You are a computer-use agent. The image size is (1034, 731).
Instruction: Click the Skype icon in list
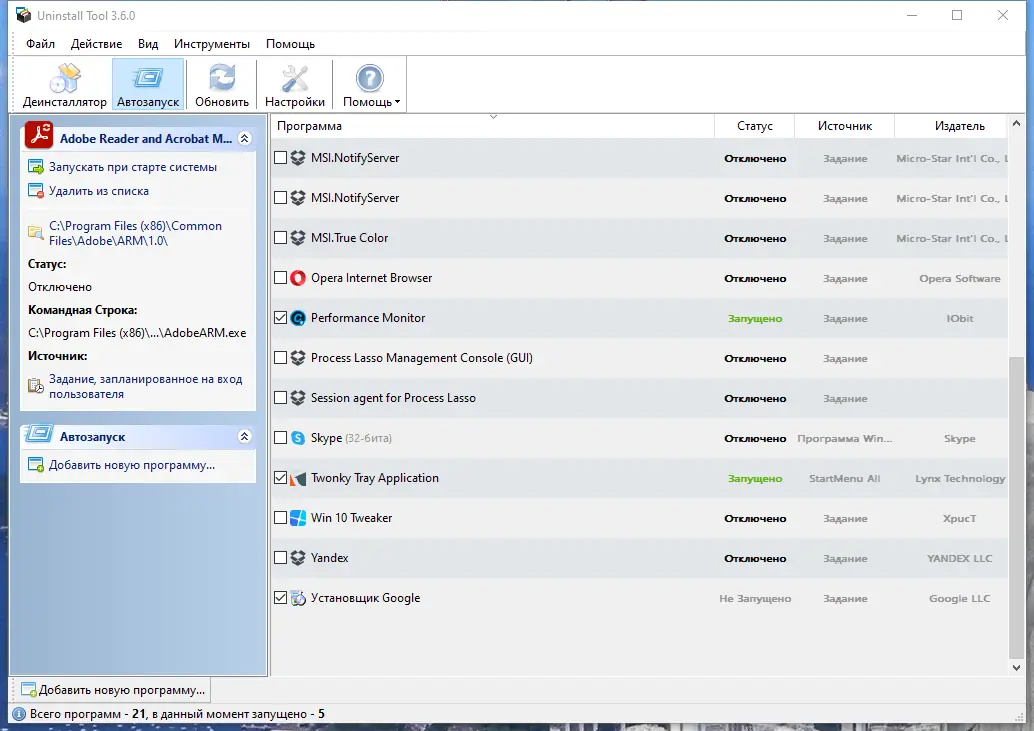pyautogui.click(x=298, y=438)
